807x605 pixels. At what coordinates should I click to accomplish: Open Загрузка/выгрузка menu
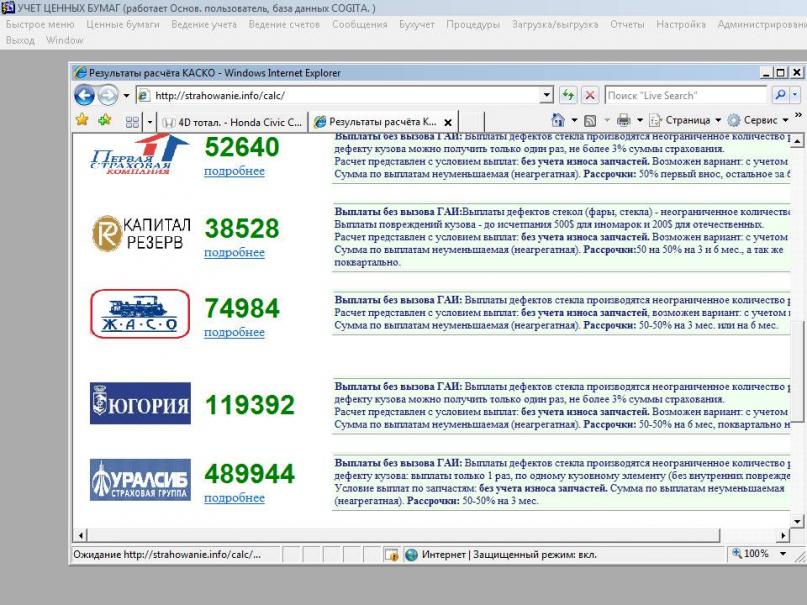coord(555,24)
